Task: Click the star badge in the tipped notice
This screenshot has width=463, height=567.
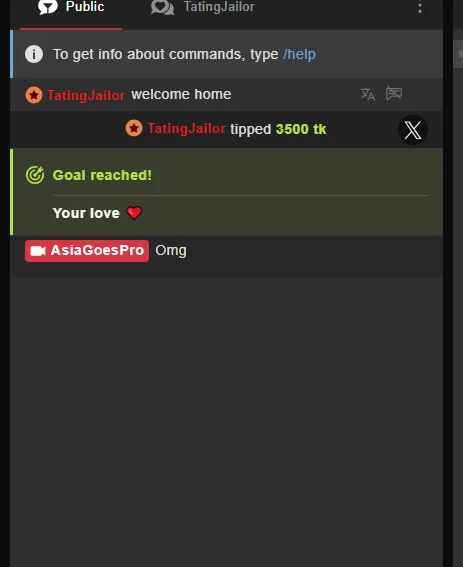Action: point(134,128)
